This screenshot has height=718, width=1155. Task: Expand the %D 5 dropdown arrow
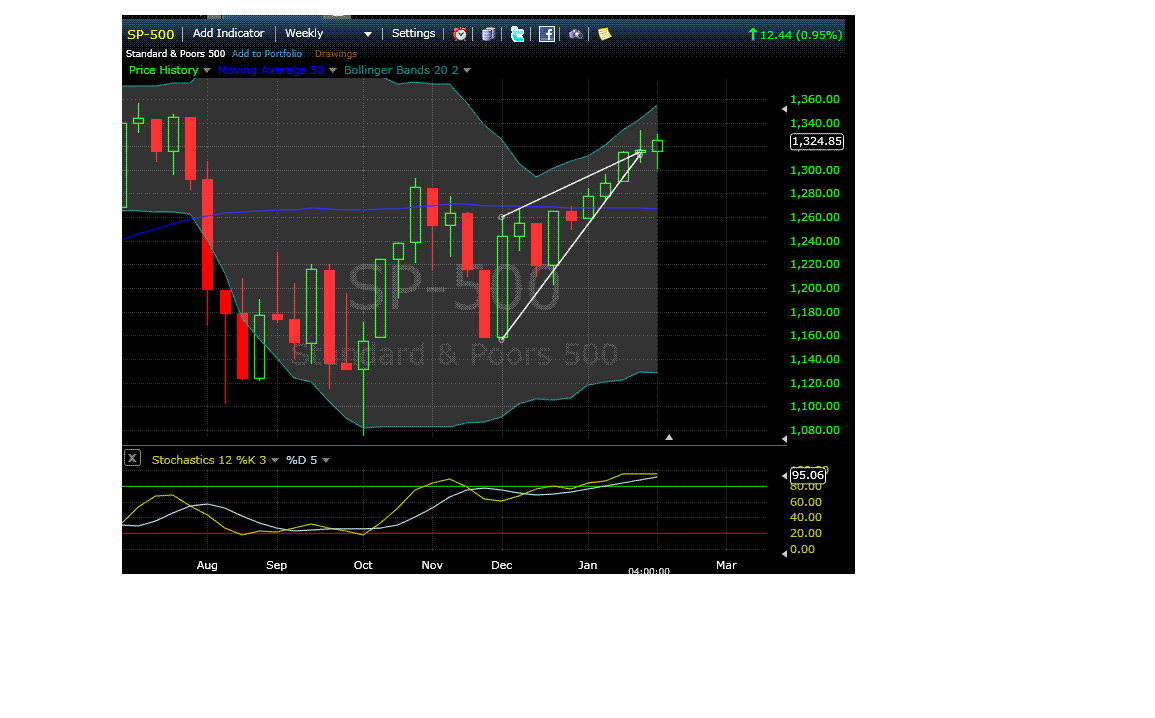(x=326, y=460)
